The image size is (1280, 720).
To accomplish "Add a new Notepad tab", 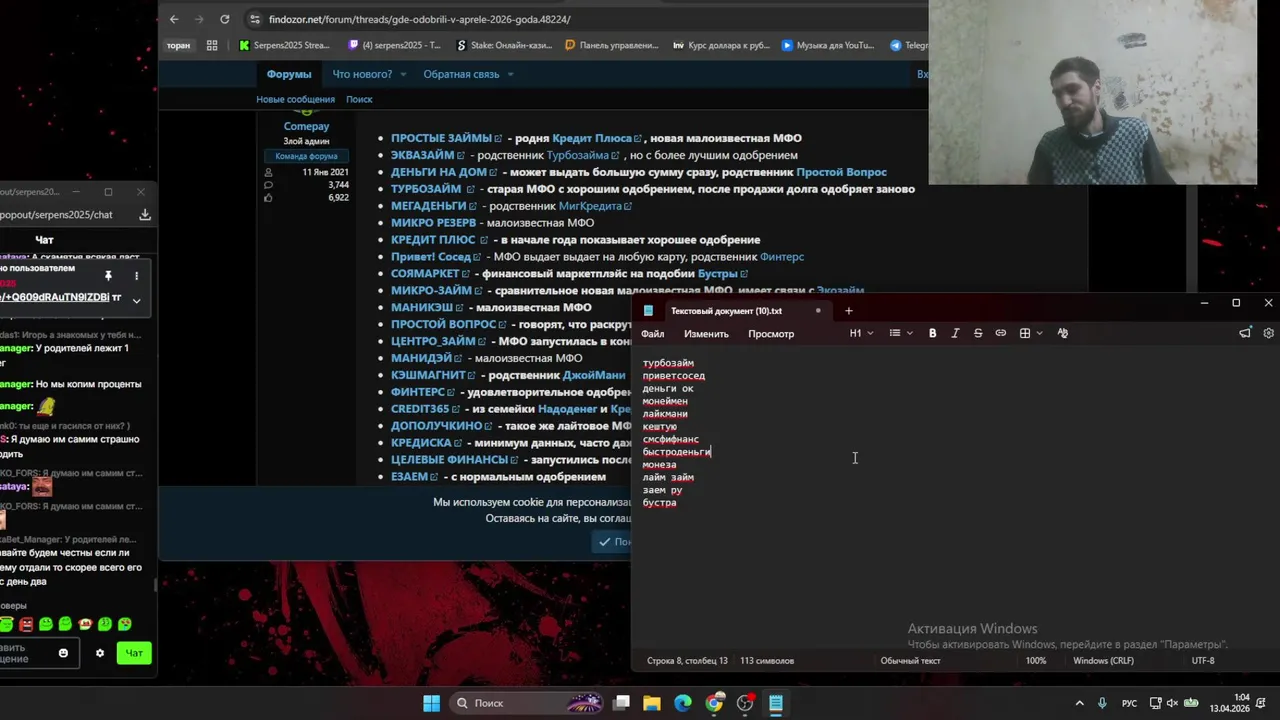I will click(x=849, y=311).
